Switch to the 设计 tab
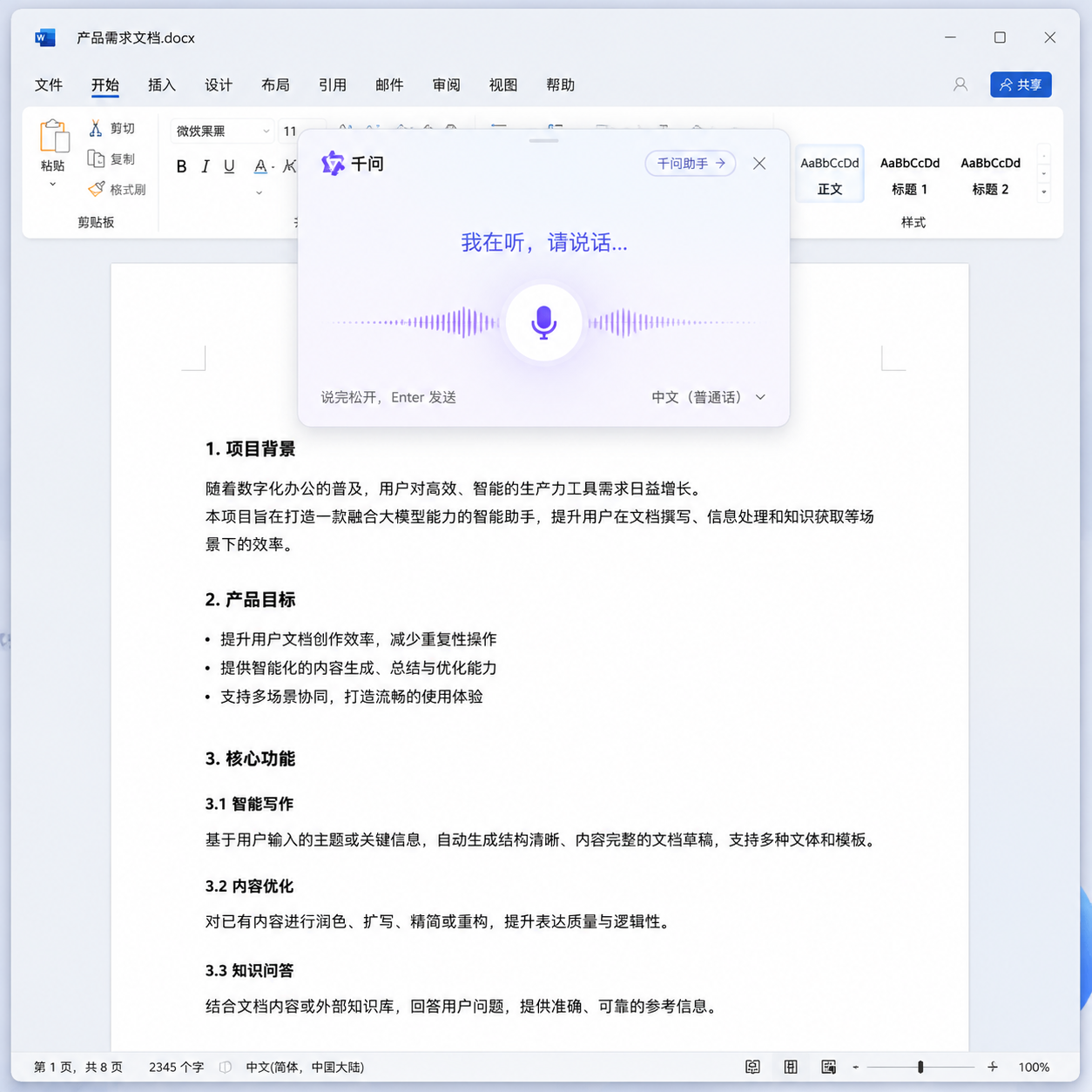 click(x=219, y=84)
